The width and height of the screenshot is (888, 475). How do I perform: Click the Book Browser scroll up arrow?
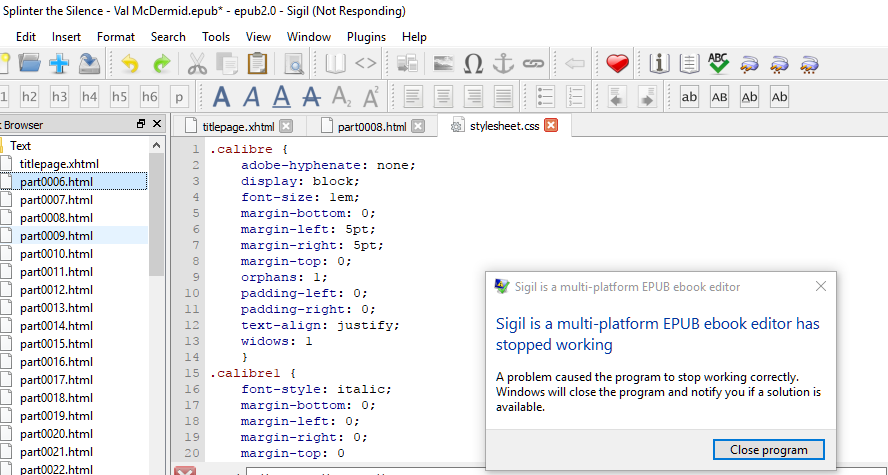pos(157,146)
